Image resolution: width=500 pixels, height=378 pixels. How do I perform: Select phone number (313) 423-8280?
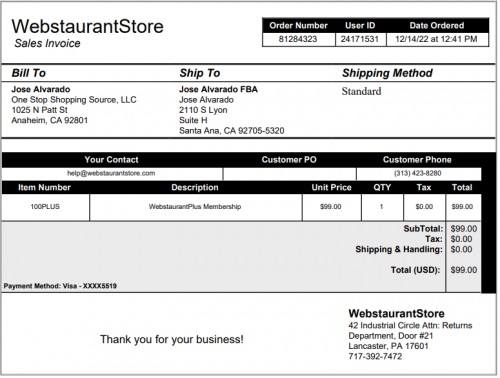tap(417, 173)
